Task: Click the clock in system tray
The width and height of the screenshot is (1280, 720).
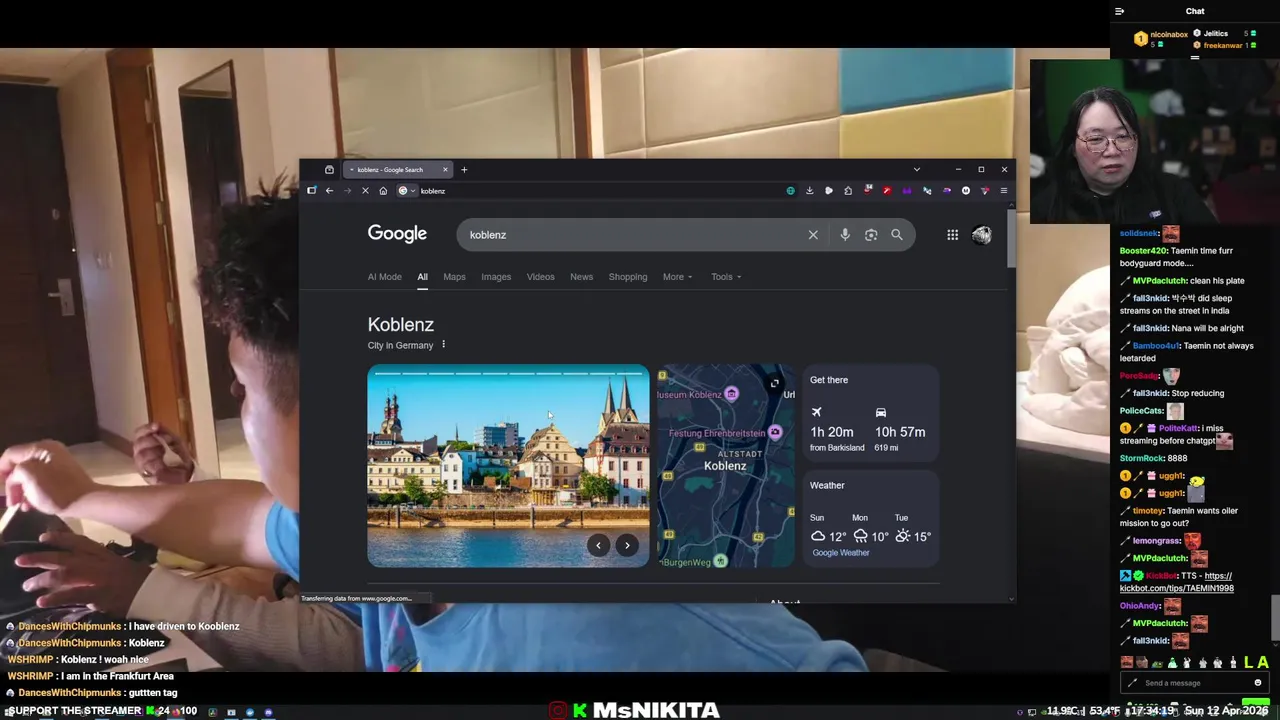Action: tap(1150, 711)
